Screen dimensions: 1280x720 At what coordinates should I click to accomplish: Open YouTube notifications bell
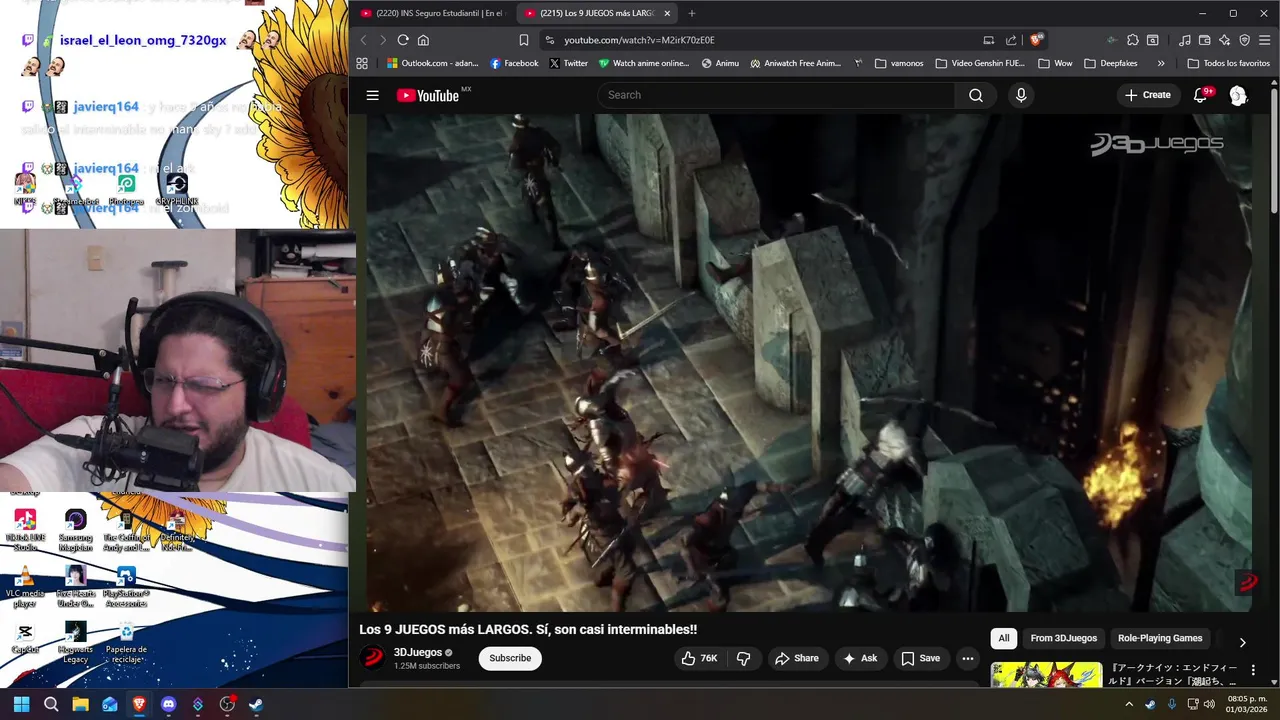(x=1200, y=95)
